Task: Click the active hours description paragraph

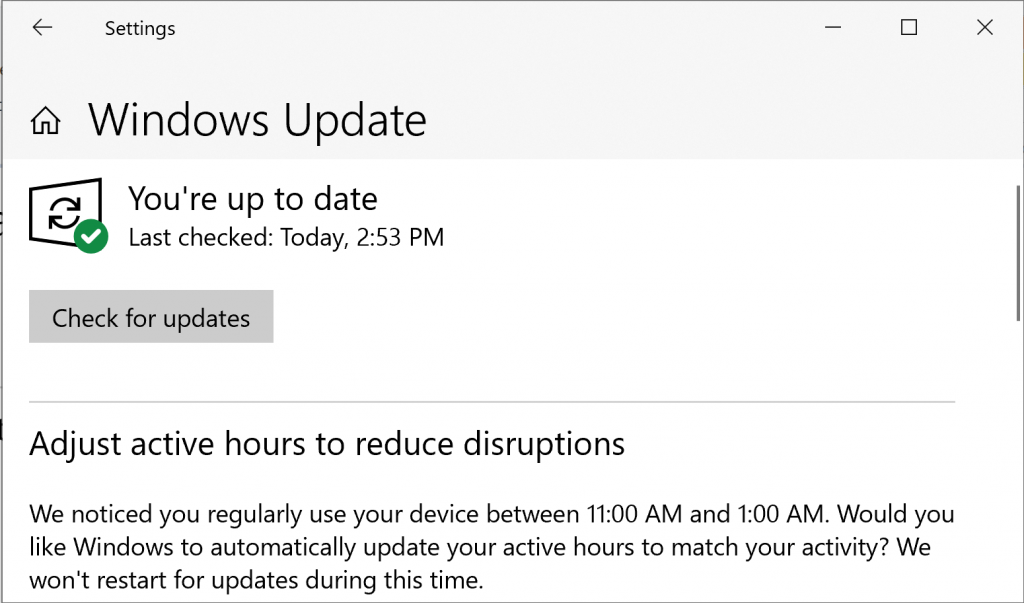Action: click(x=492, y=547)
